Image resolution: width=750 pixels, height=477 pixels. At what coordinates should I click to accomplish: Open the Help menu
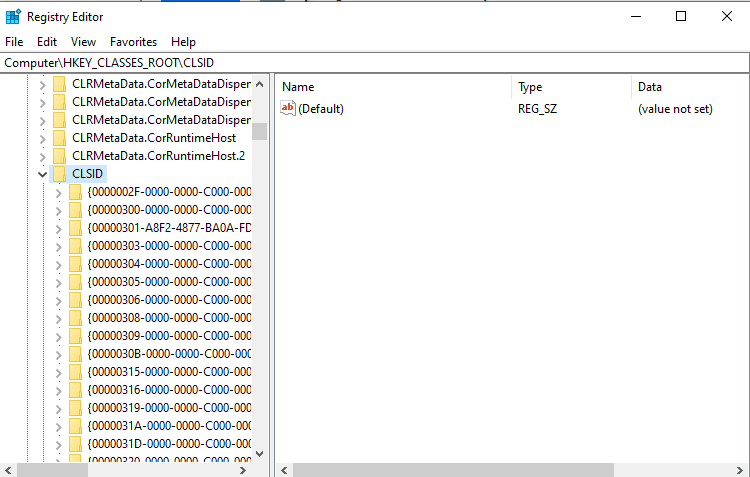click(183, 42)
